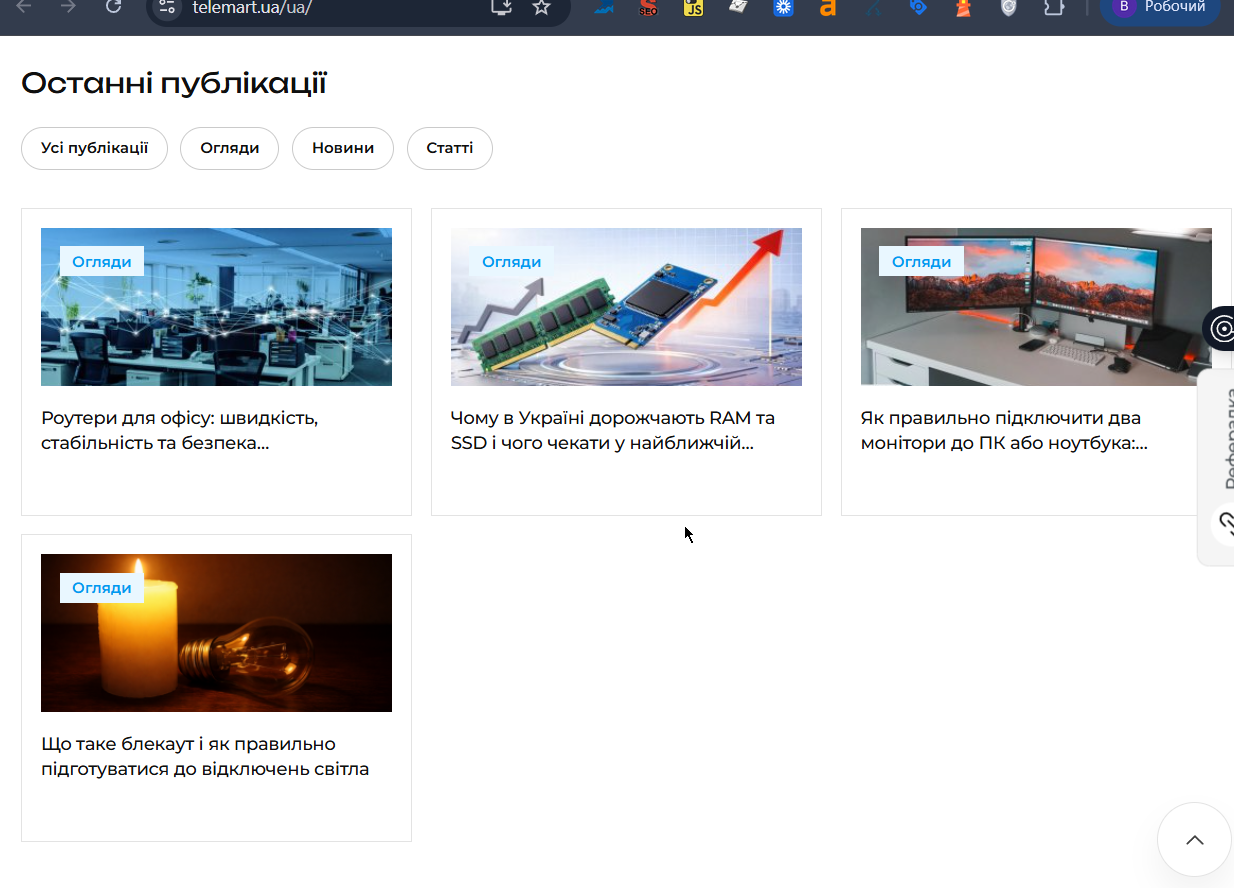Open article 'Чому в Україні дорожчають RAM'
This screenshot has height=888, width=1234.
pos(613,430)
